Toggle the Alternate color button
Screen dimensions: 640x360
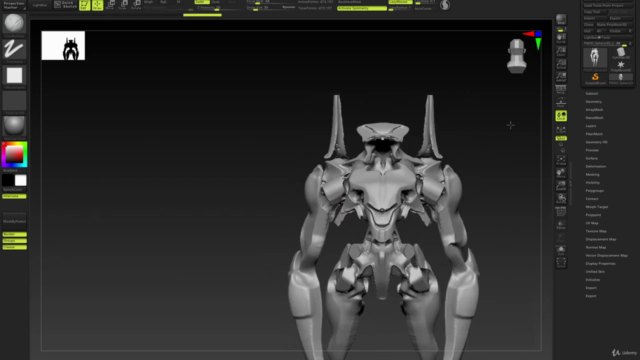(14, 196)
